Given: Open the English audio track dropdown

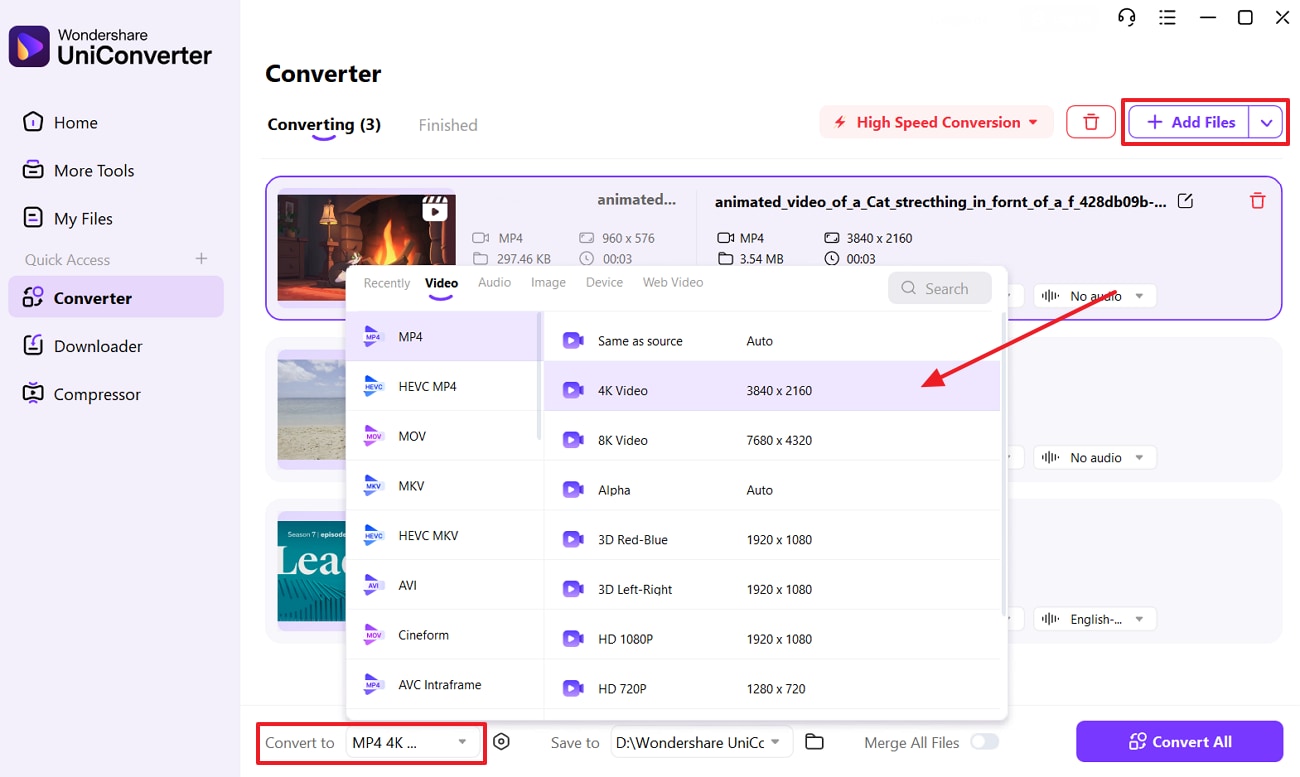Looking at the screenshot, I should click(x=1095, y=619).
